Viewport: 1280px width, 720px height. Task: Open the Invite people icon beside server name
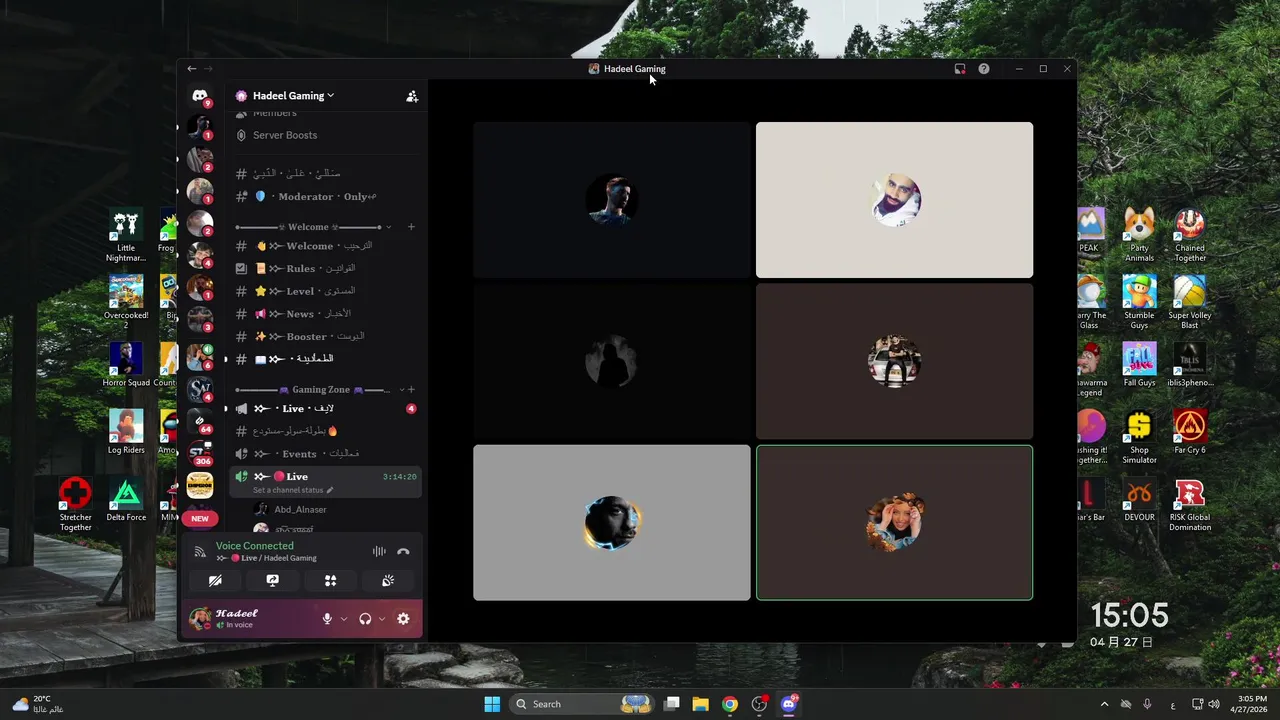[412, 96]
